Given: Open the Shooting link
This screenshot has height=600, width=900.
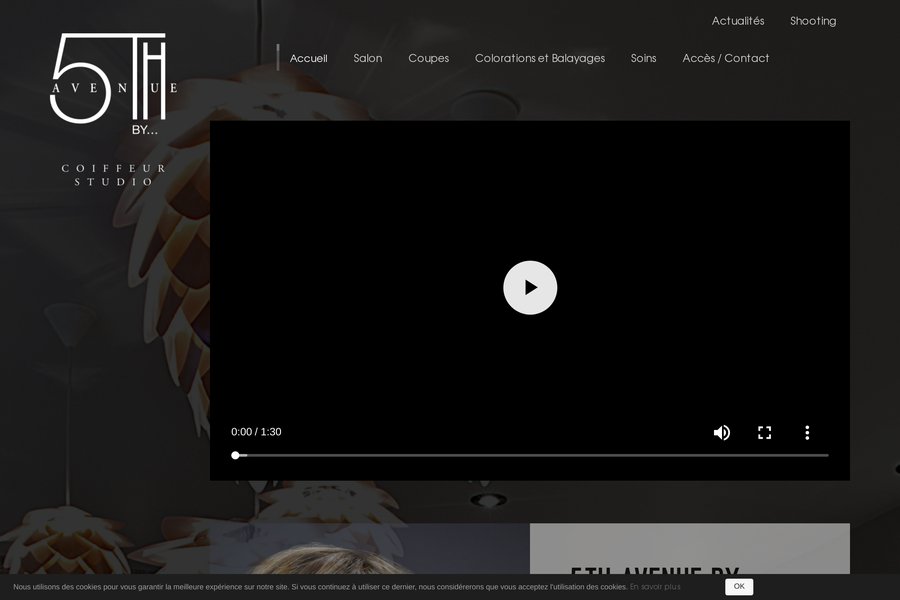Looking at the screenshot, I should [813, 21].
